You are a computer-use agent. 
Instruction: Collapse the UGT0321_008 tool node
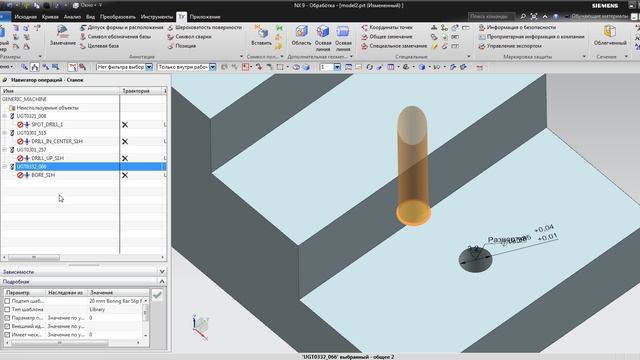click(4, 116)
